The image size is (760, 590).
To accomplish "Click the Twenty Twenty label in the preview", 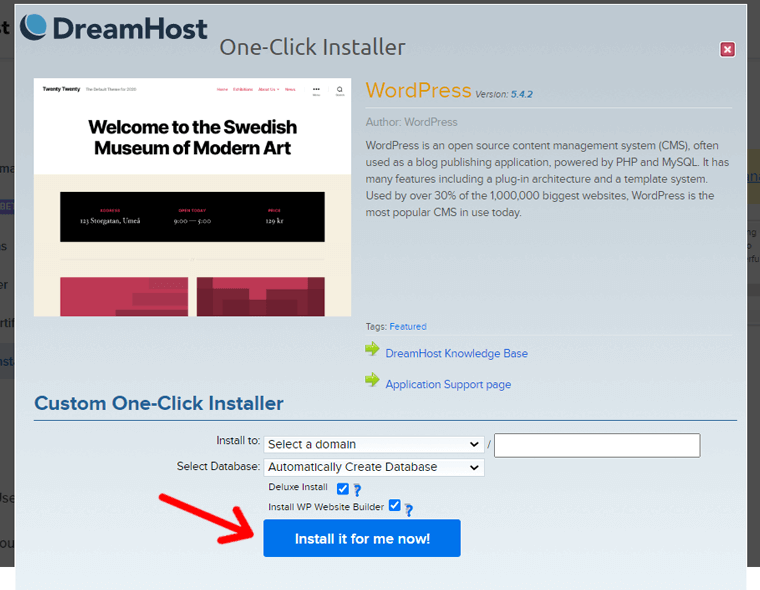I will click(x=61, y=89).
